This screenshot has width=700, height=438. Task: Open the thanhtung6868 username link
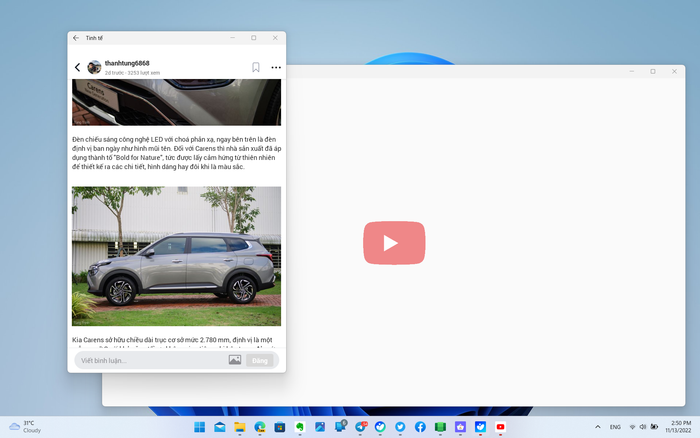pos(127,63)
